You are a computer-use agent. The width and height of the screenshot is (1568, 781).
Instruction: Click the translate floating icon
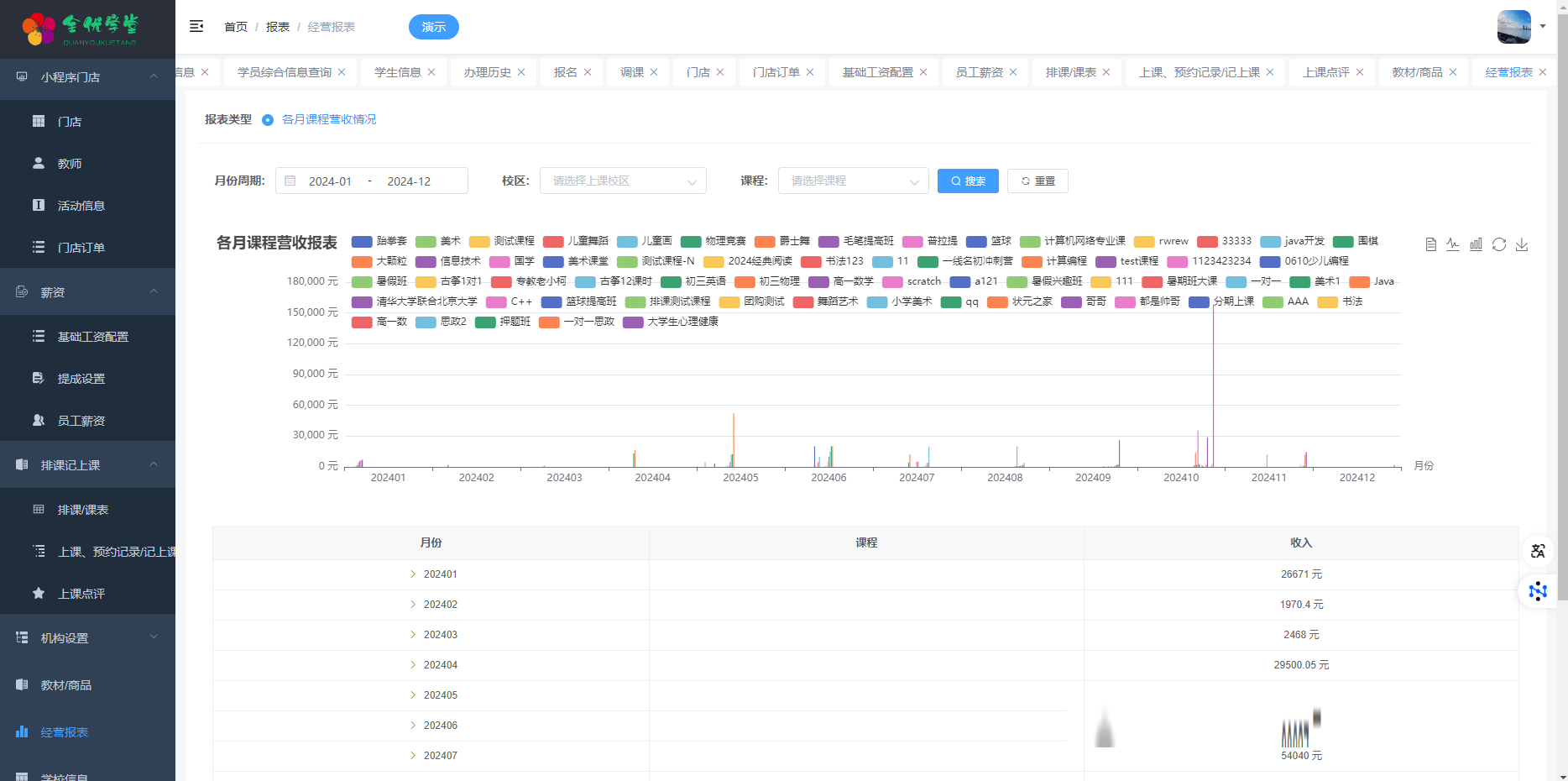pos(1538,551)
